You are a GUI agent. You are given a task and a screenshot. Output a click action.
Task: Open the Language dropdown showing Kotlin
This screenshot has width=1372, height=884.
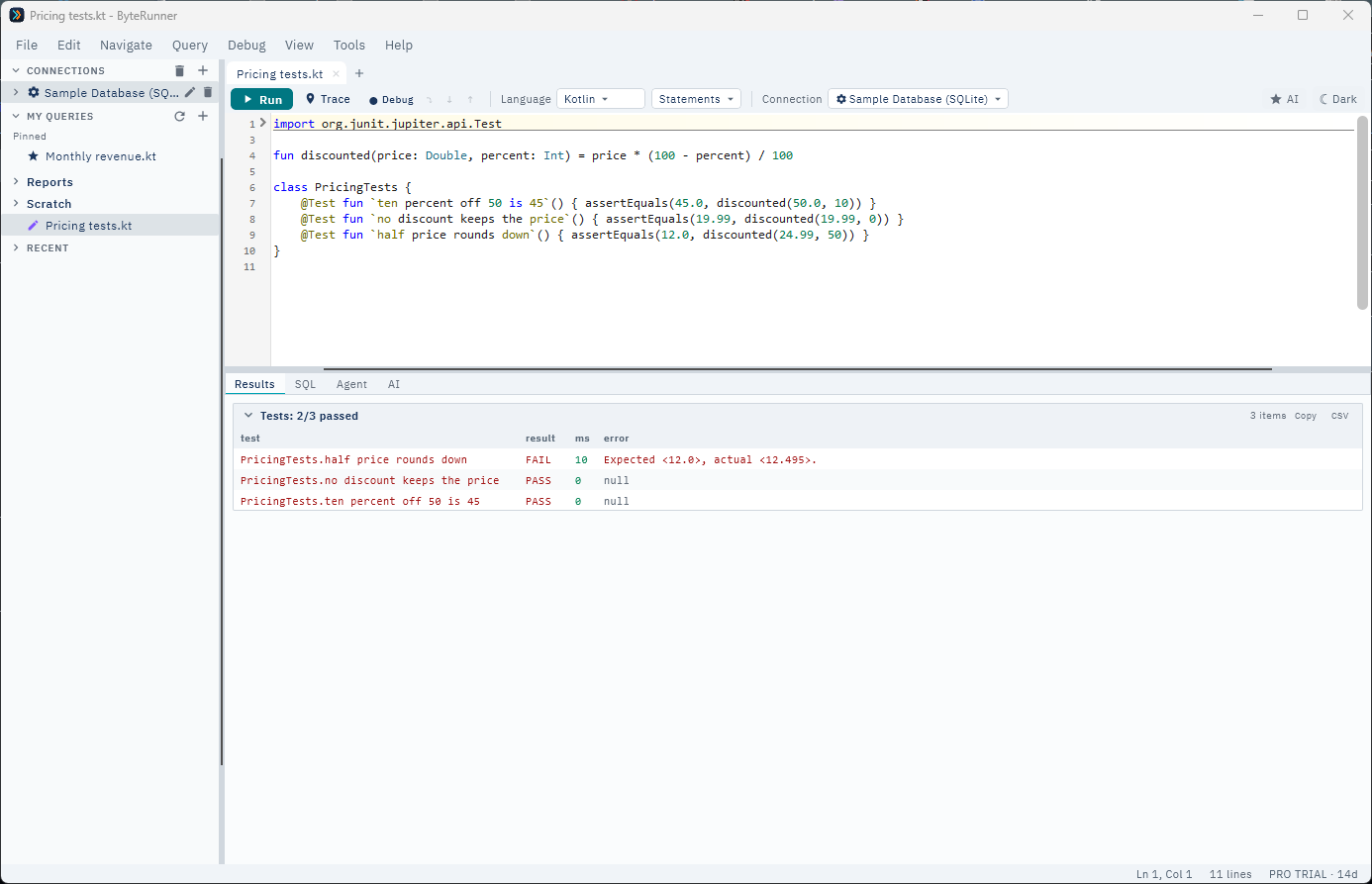click(601, 99)
